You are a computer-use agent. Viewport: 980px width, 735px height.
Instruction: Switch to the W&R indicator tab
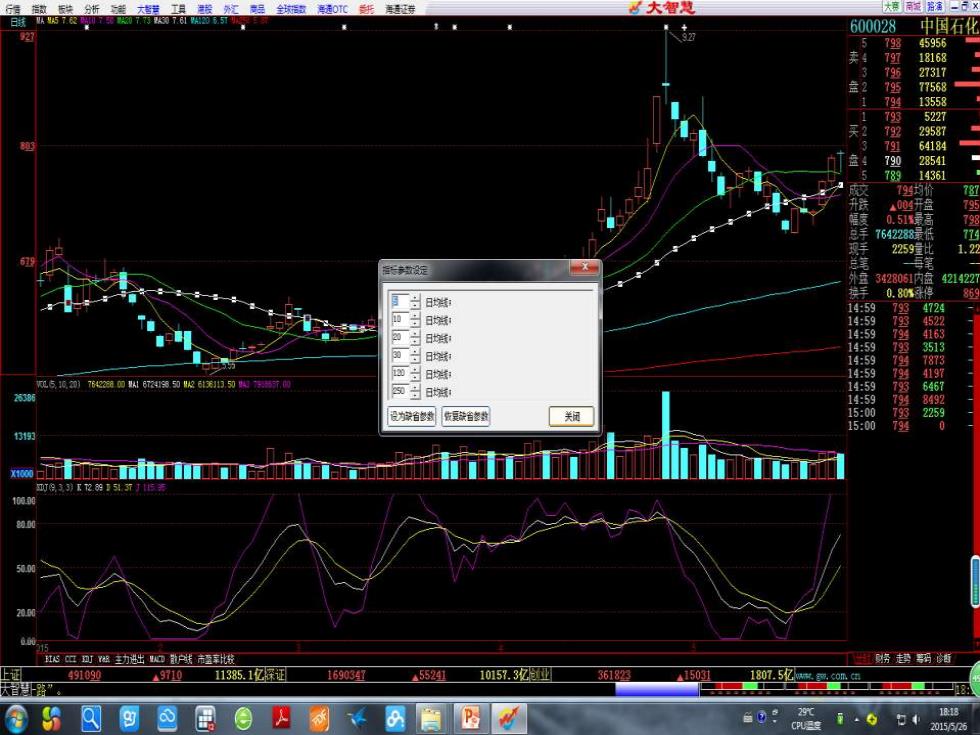(104, 659)
